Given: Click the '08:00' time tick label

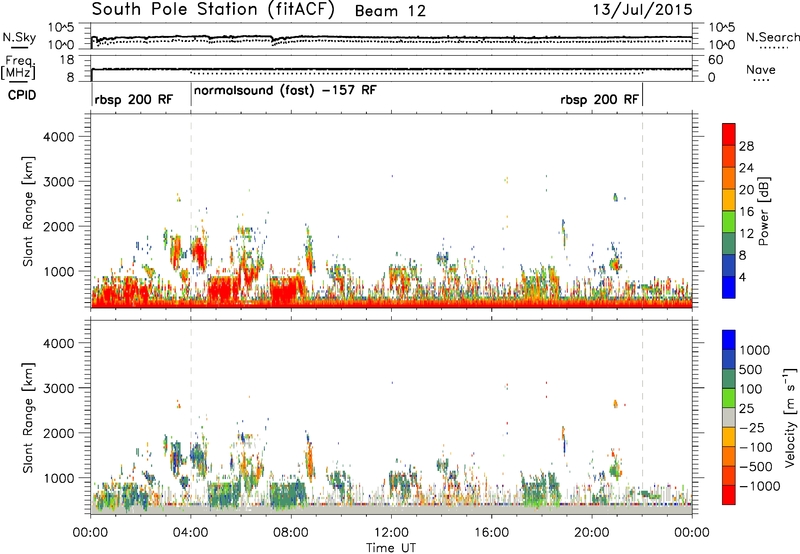Looking at the screenshot, I should [x=291, y=533].
